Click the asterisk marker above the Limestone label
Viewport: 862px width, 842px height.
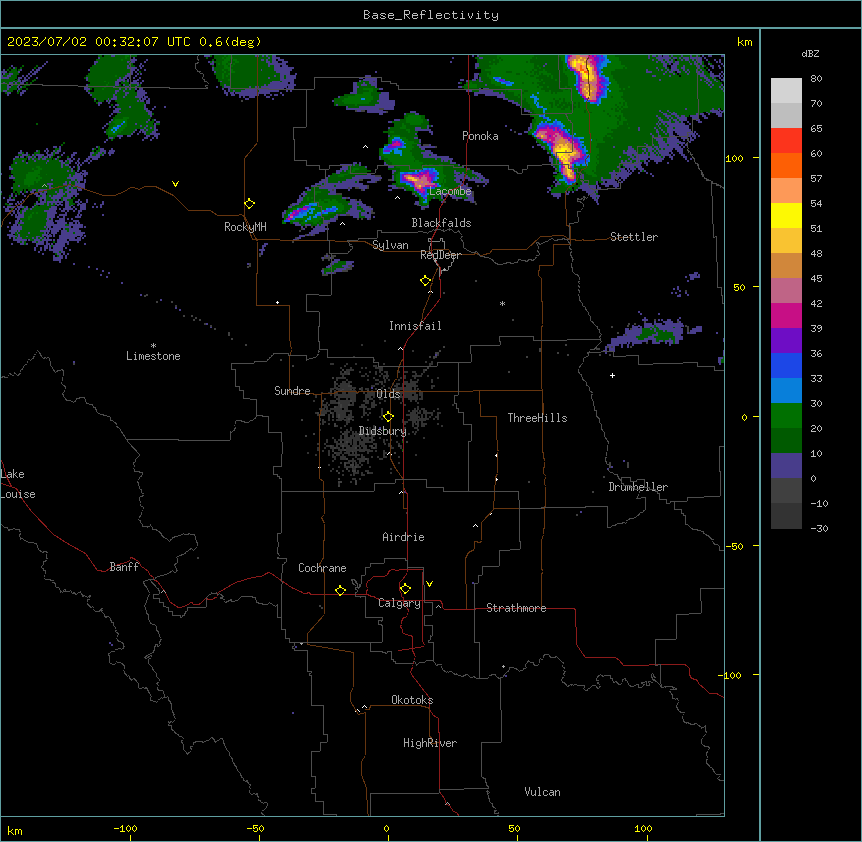pyautogui.click(x=153, y=345)
